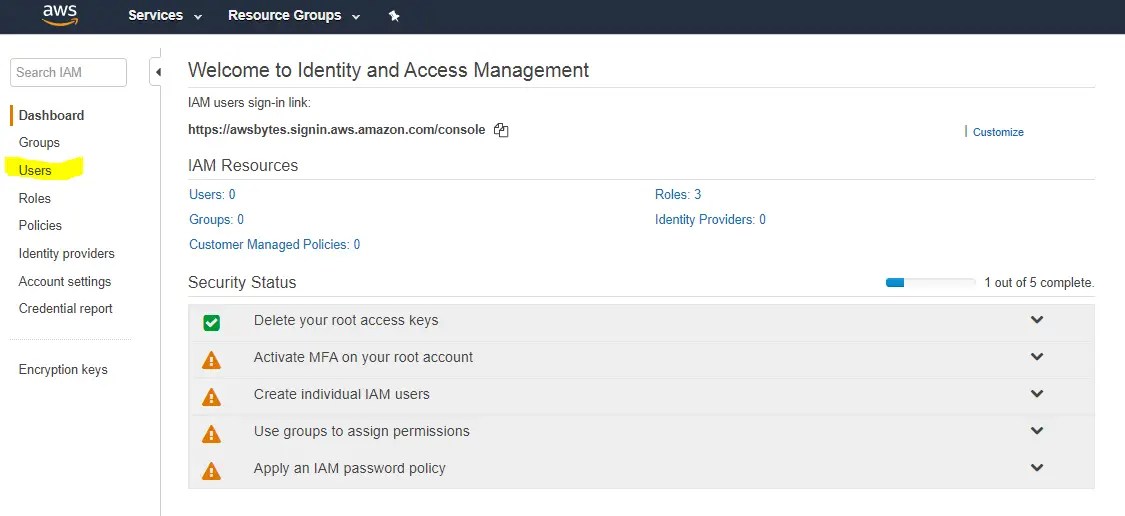The image size is (1125, 516).
Task: Open Groups in the sidebar
Action: [39, 143]
